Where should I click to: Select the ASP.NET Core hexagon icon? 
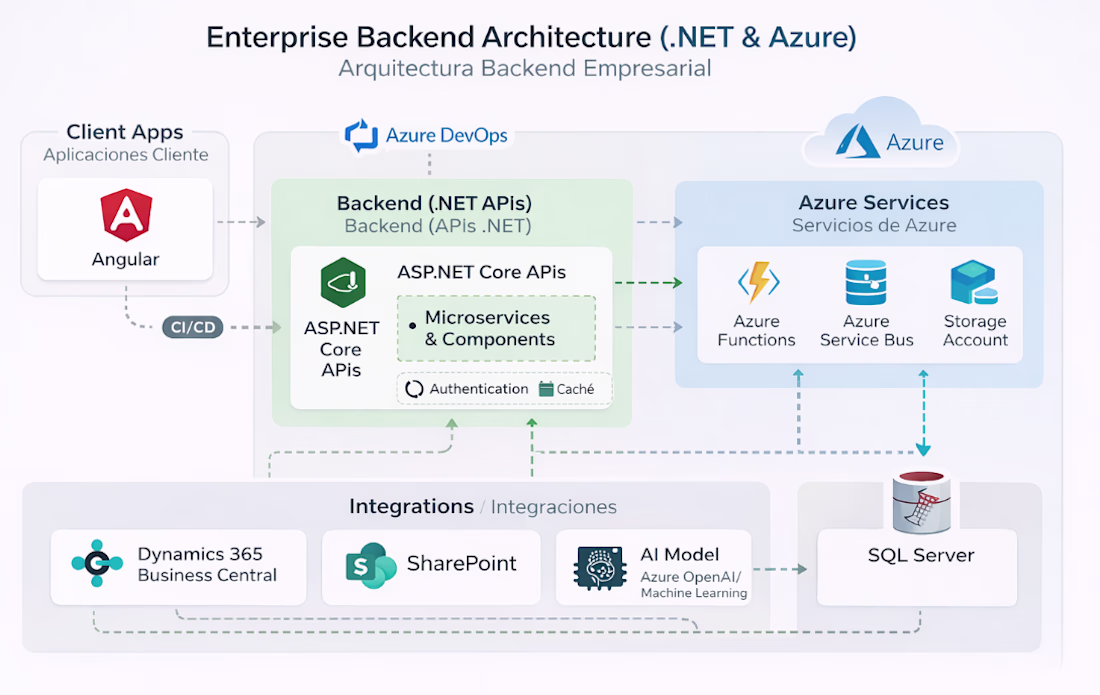343,283
